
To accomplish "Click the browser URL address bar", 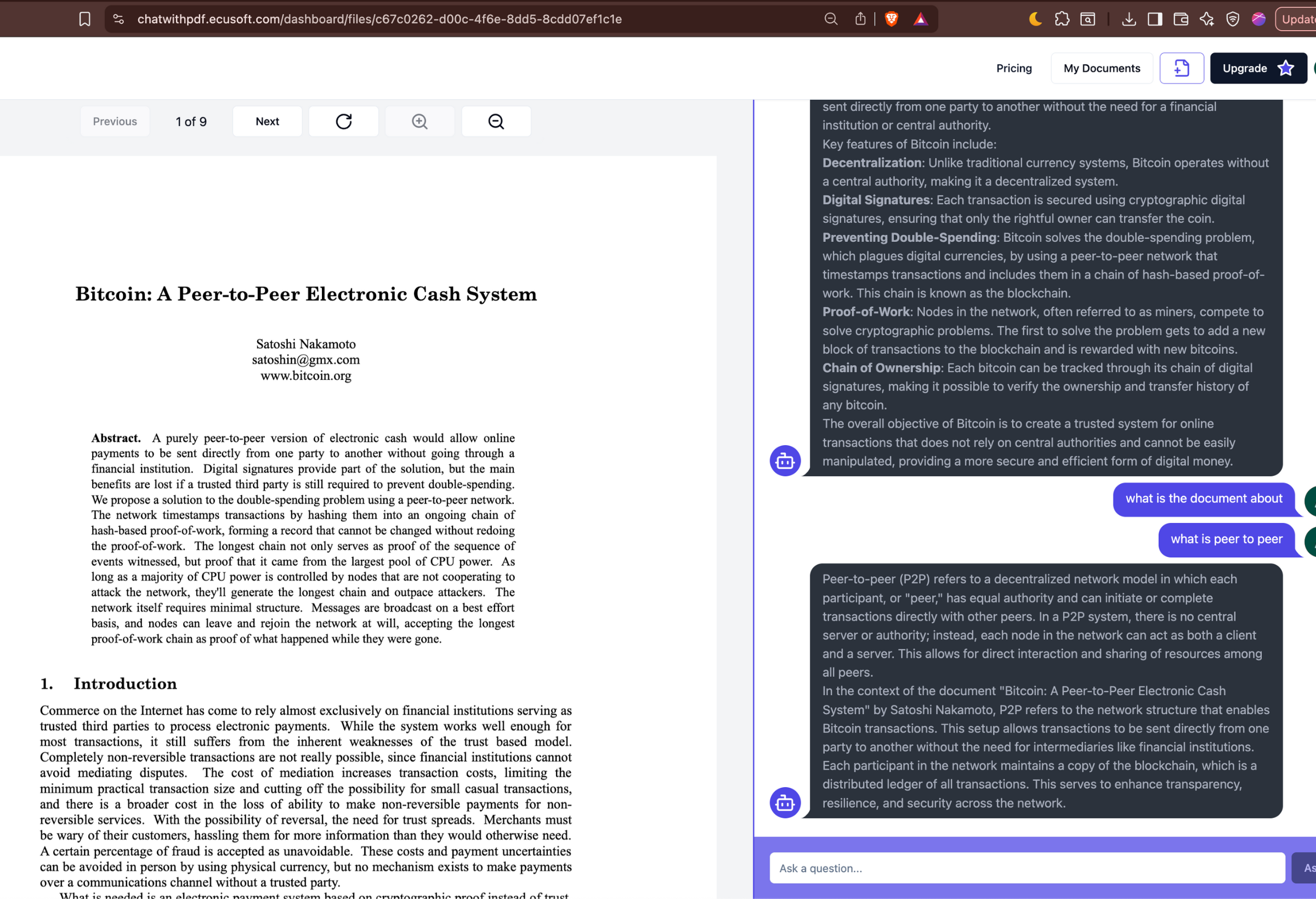I will point(379,19).
